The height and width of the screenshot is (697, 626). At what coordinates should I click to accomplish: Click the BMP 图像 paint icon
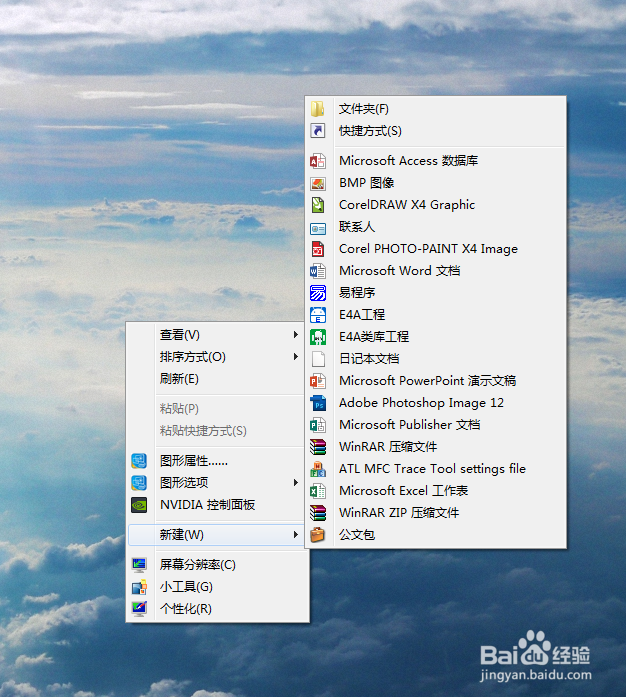(x=317, y=183)
